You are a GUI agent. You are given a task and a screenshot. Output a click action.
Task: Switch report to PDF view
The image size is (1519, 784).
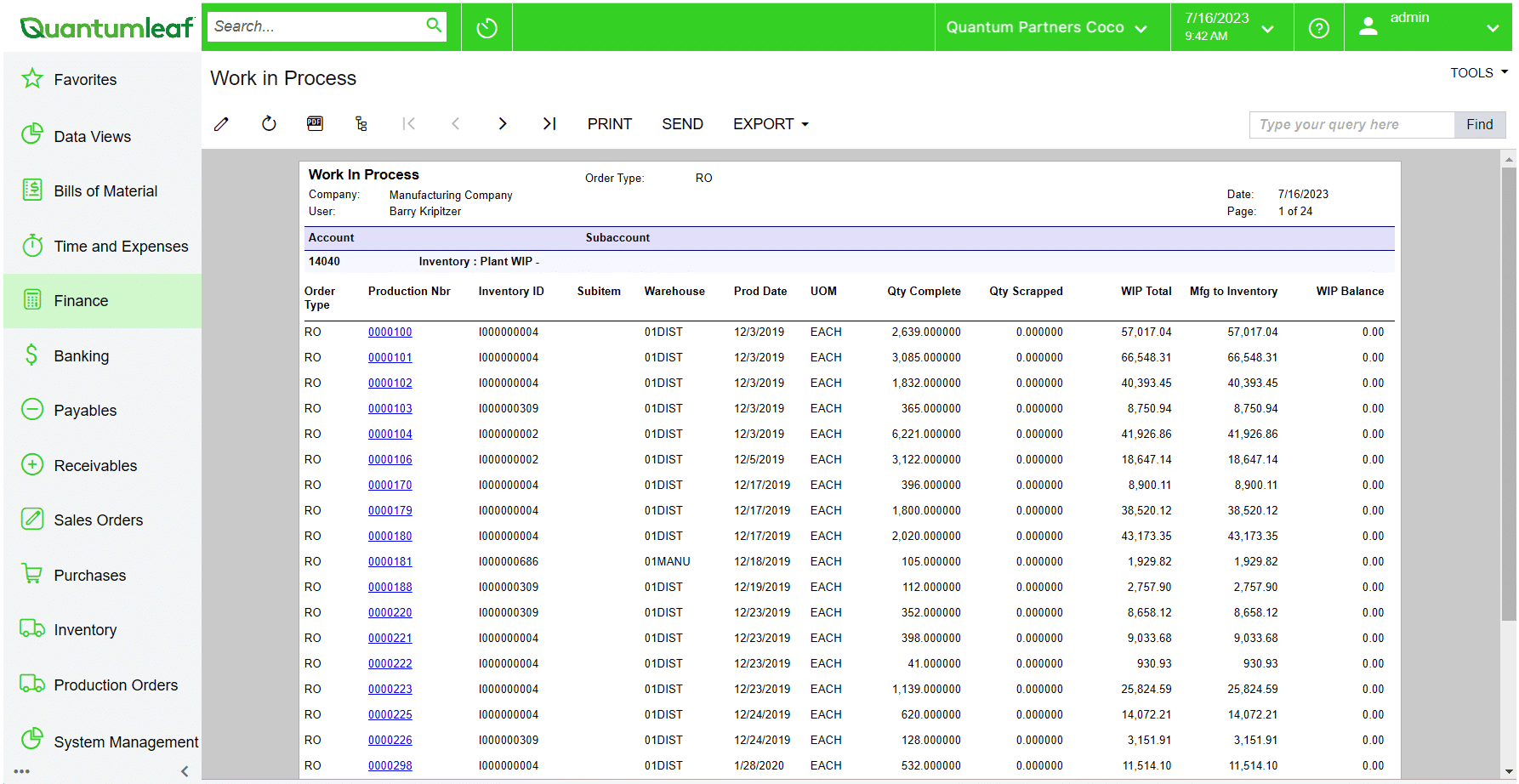point(315,124)
